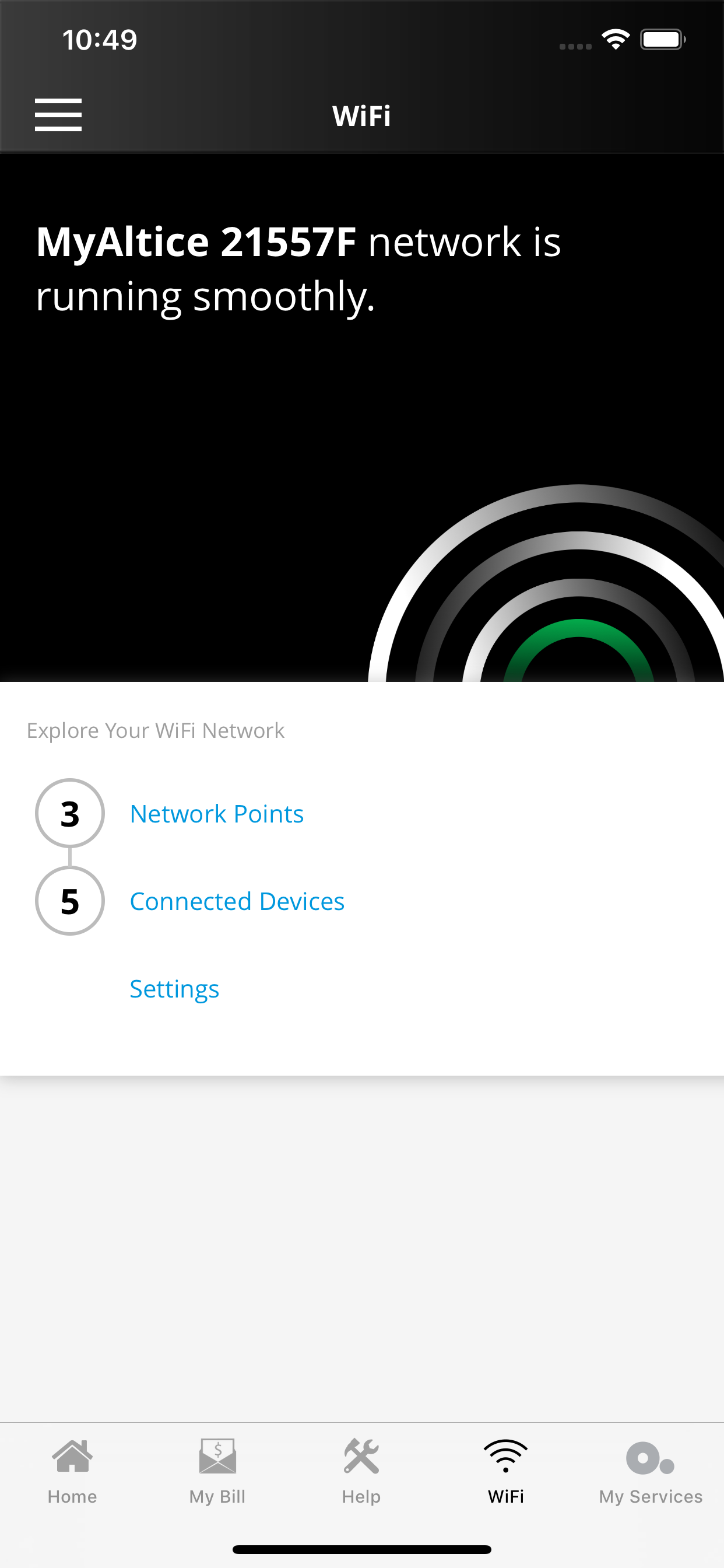Viewport: 724px width, 1568px height.
Task: Open Network Points link
Action: (217, 814)
